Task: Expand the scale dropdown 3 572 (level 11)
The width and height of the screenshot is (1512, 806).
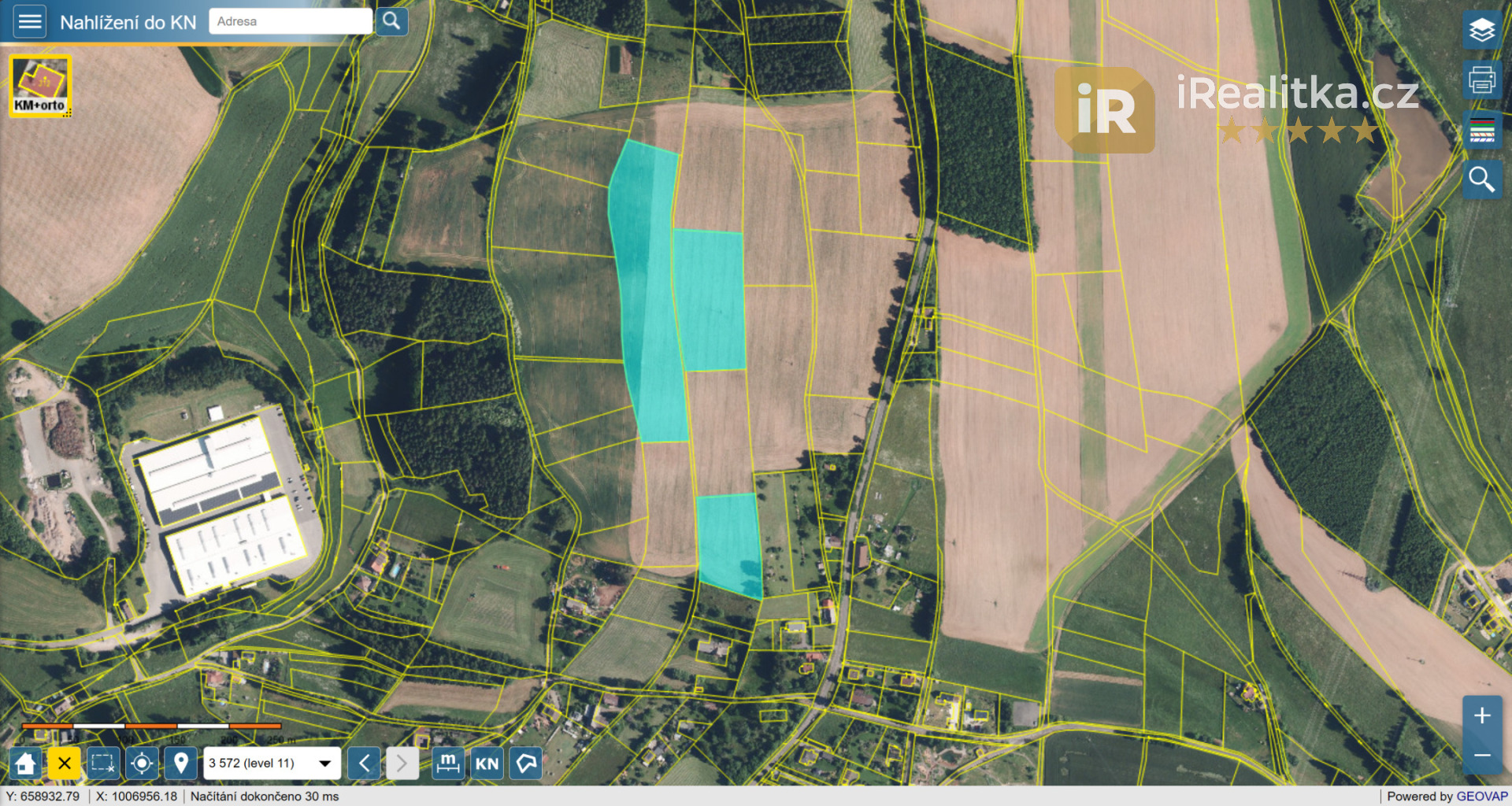Action: click(x=272, y=763)
